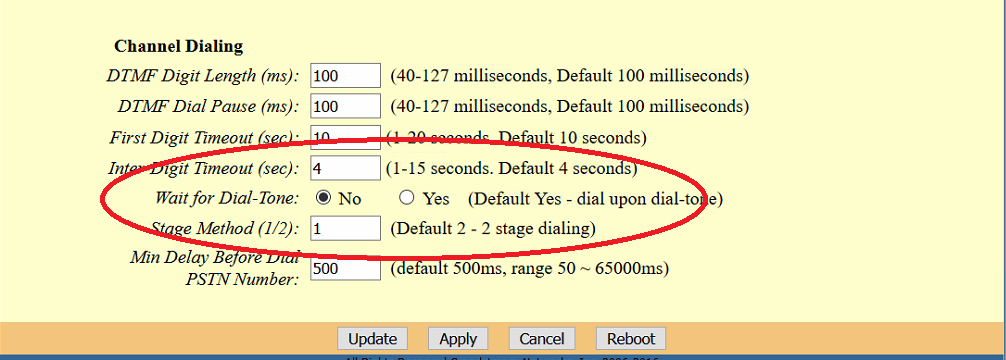Click the Stage Method (1/2) input field

click(346, 228)
